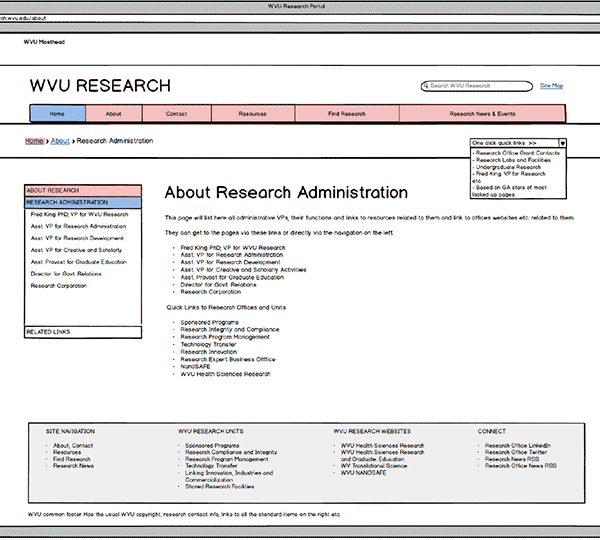Image resolution: width=600 pixels, height=540 pixels.
Task: Open Research Innovation link
Action: click(209, 352)
